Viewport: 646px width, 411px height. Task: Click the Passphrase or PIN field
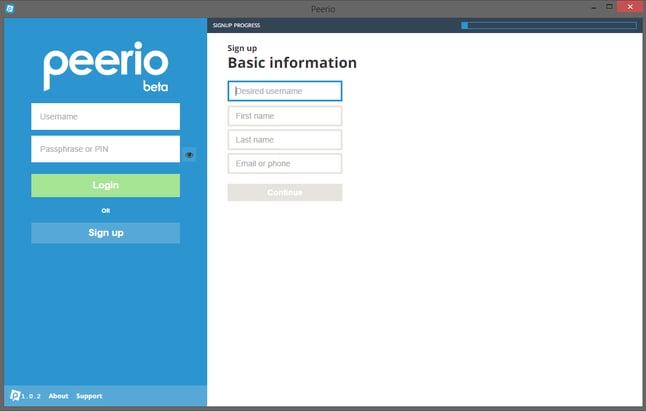[x=105, y=149]
